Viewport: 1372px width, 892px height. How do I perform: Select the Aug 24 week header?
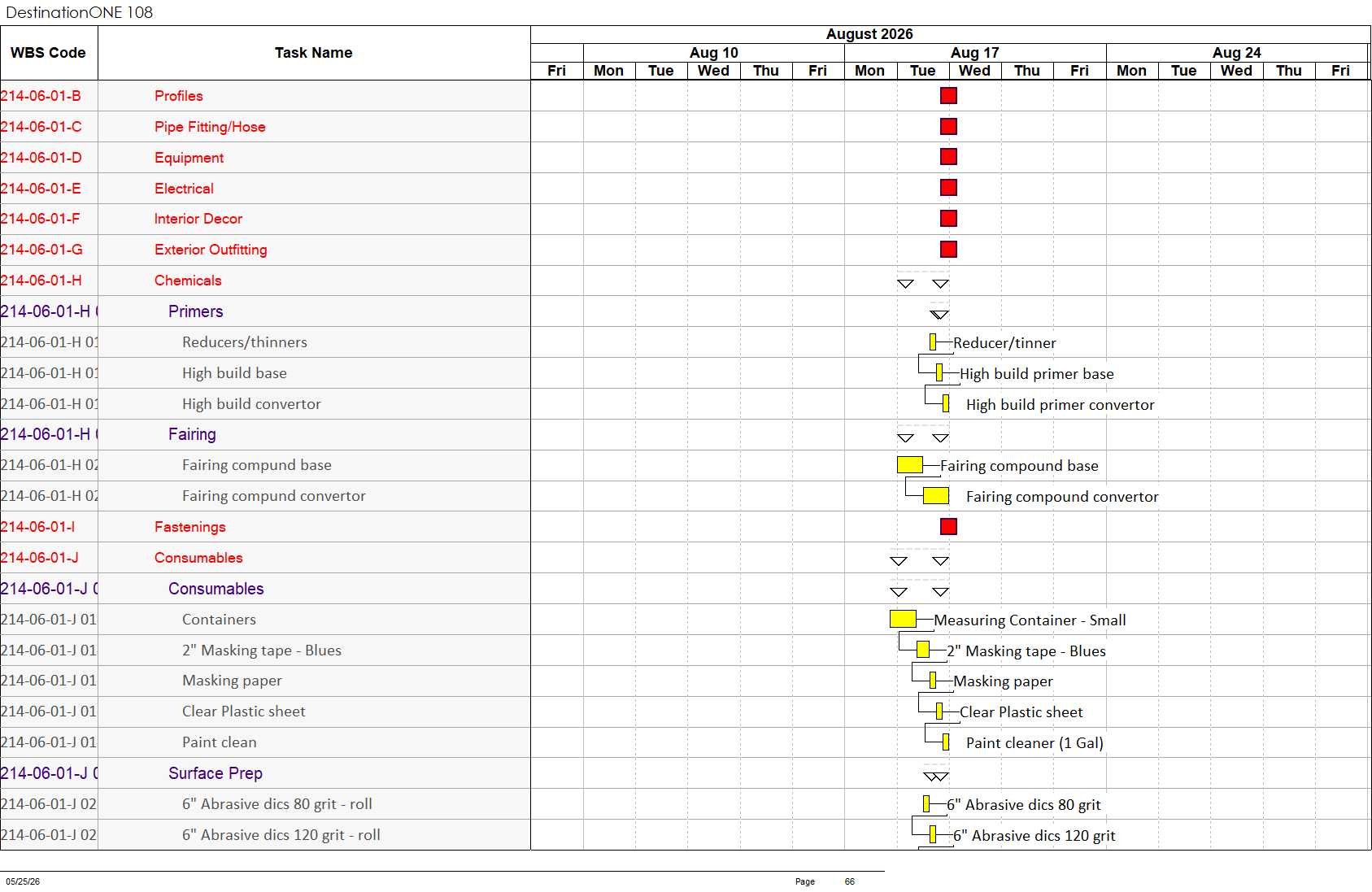1237,53
